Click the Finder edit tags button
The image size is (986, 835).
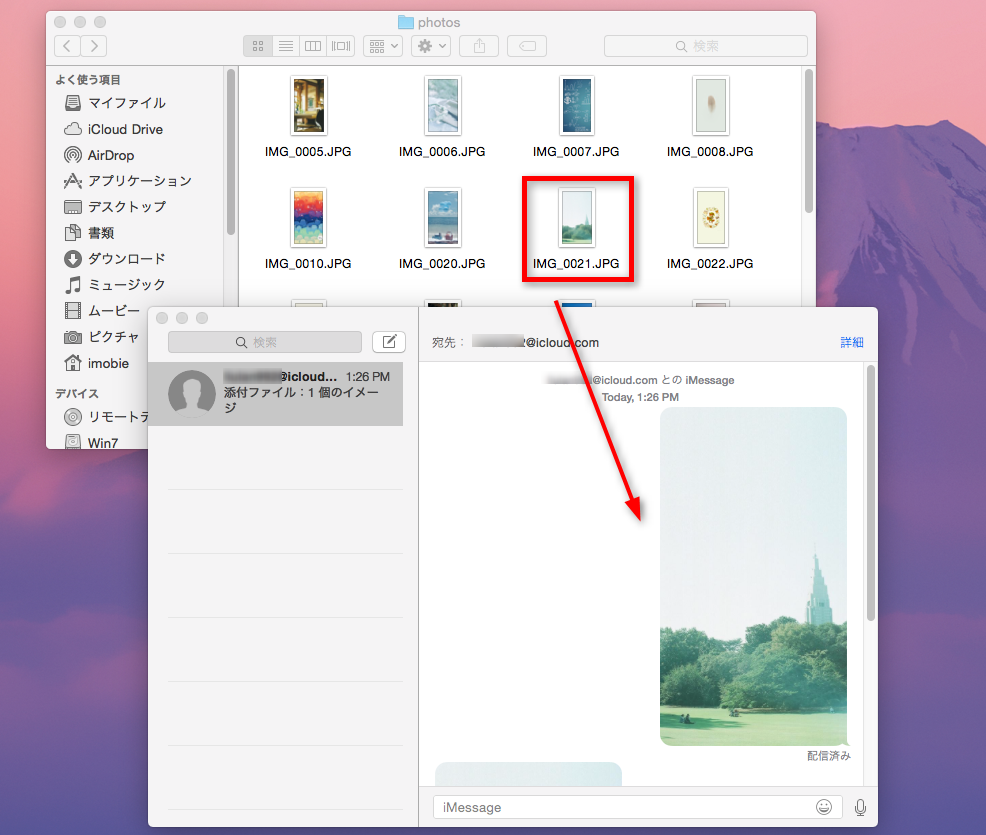(x=526, y=46)
